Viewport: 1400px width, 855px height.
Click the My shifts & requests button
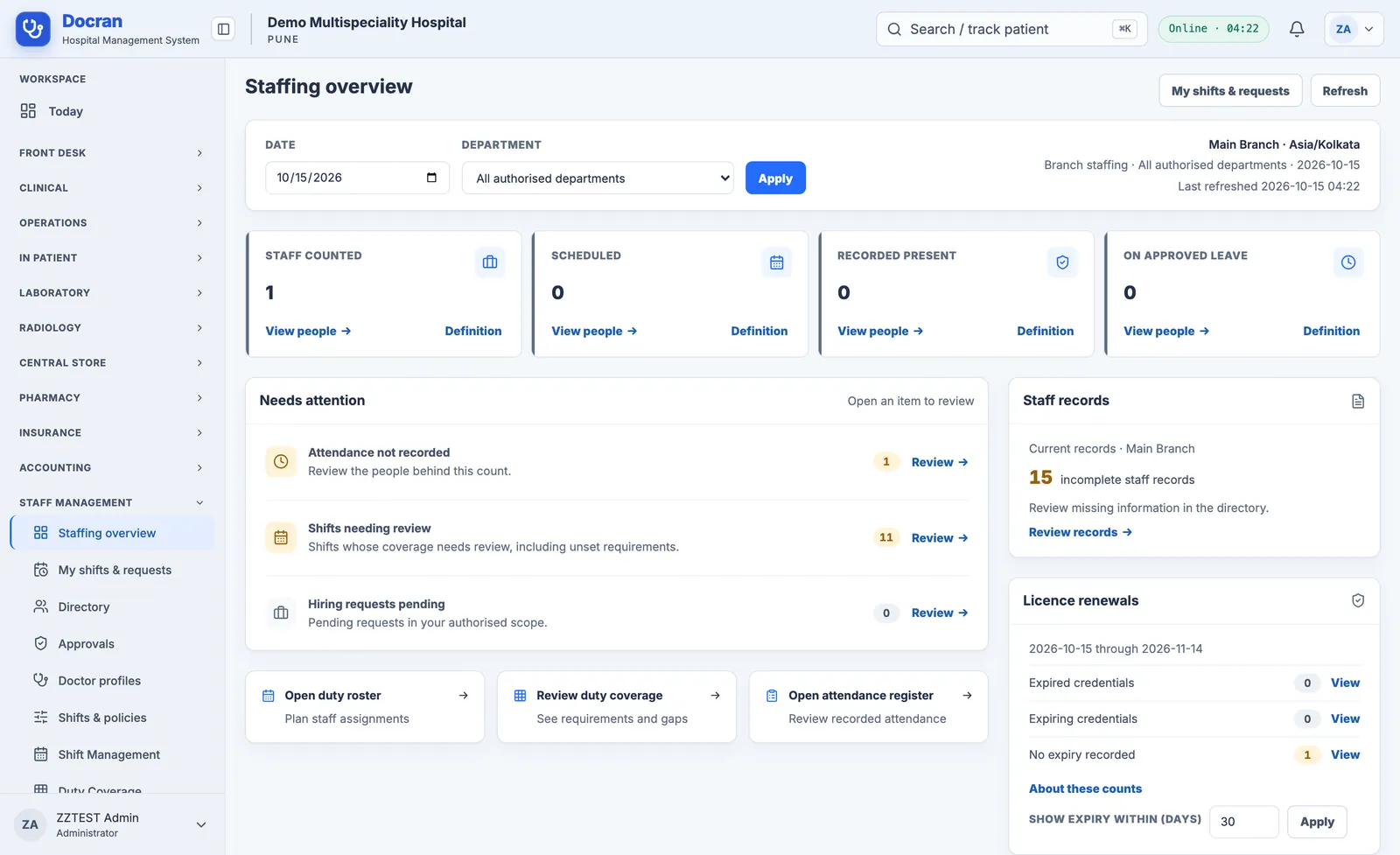point(1230,91)
